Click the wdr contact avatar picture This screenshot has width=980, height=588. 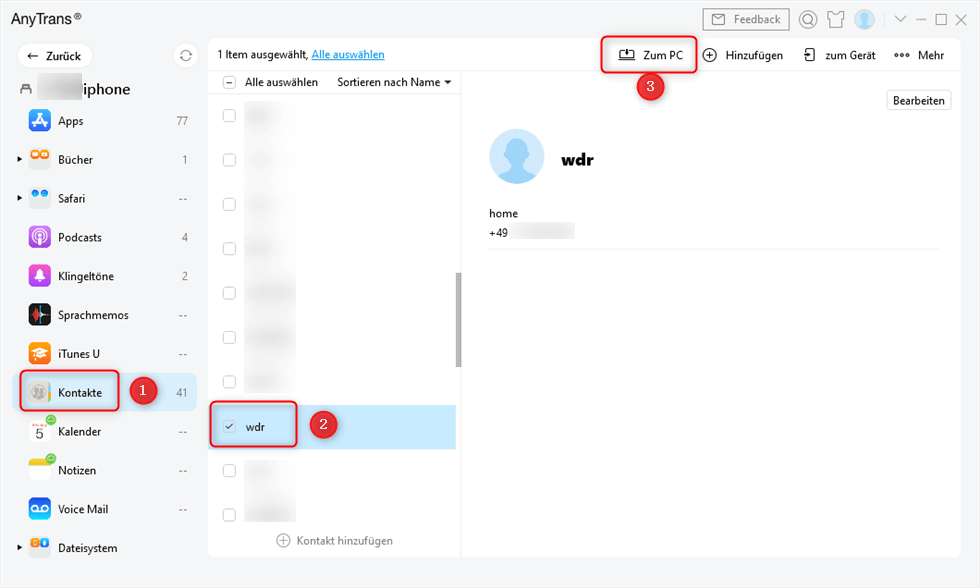tap(517, 156)
